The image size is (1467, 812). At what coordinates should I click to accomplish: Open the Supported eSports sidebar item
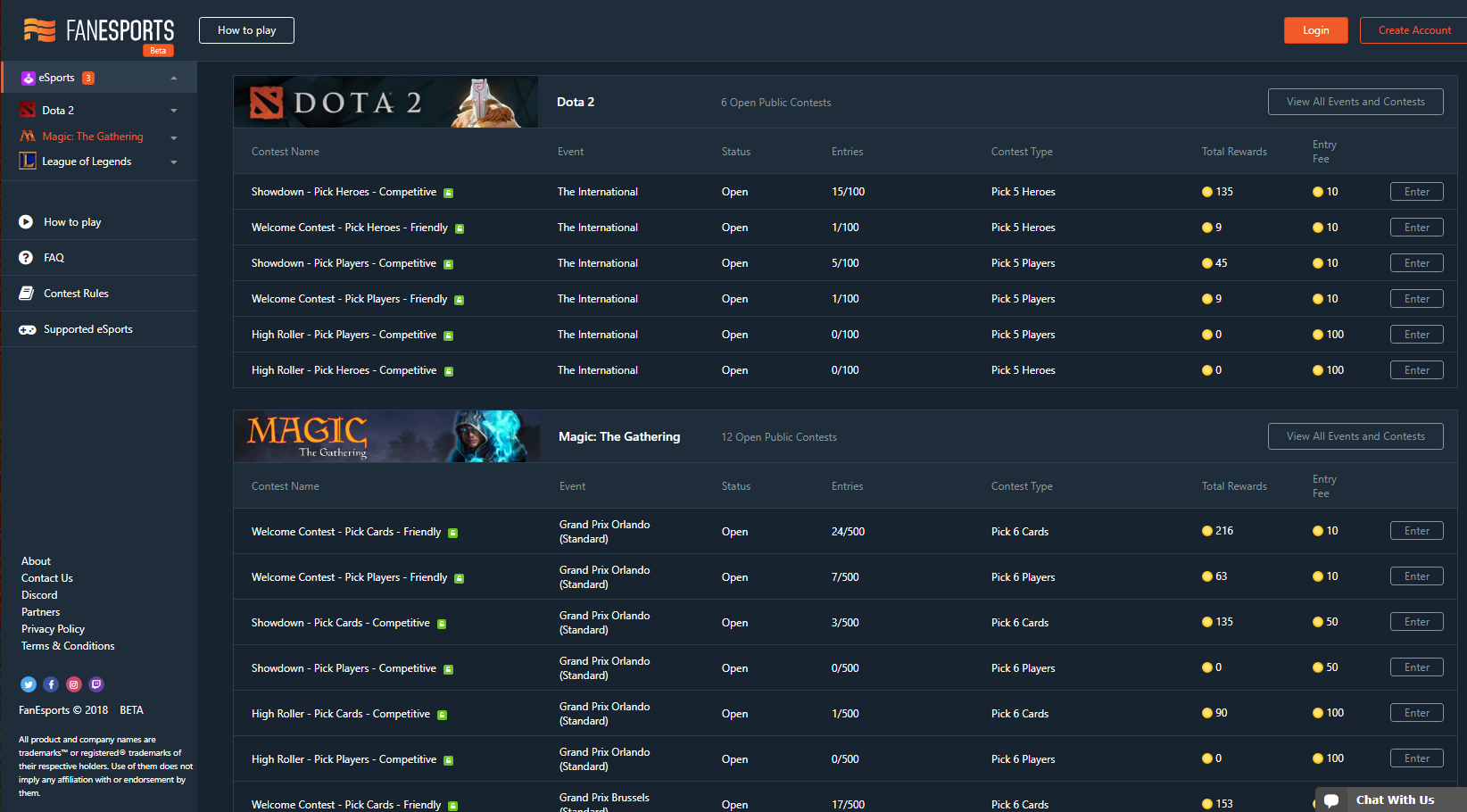(x=99, y=329)
